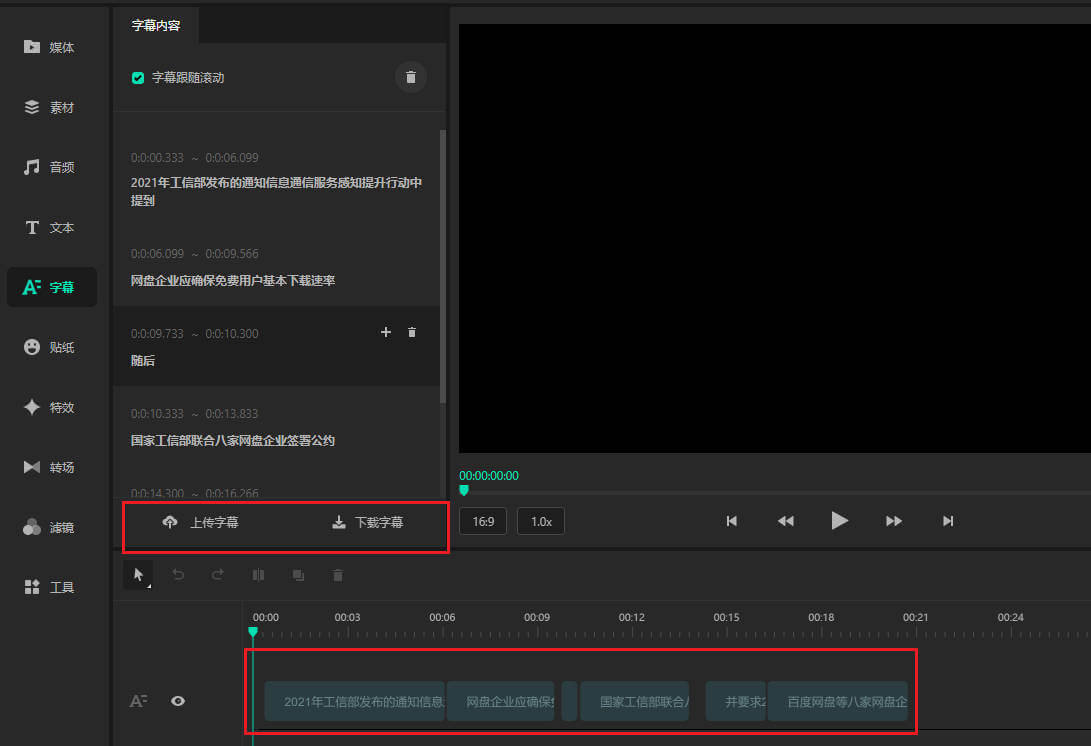Click the 00:06 mark on timeline ruler
The width and height of the screenshot is (1091, 746).
tap(442, 617)
